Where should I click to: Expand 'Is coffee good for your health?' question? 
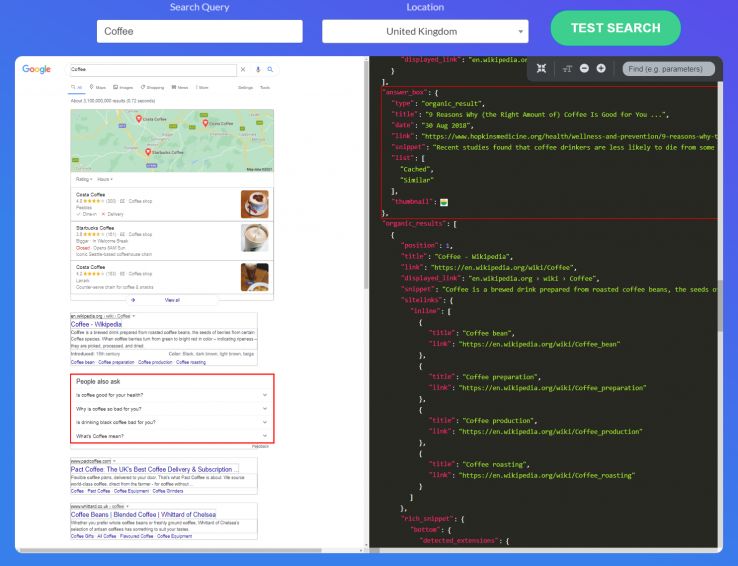click(x=171, y=396)
